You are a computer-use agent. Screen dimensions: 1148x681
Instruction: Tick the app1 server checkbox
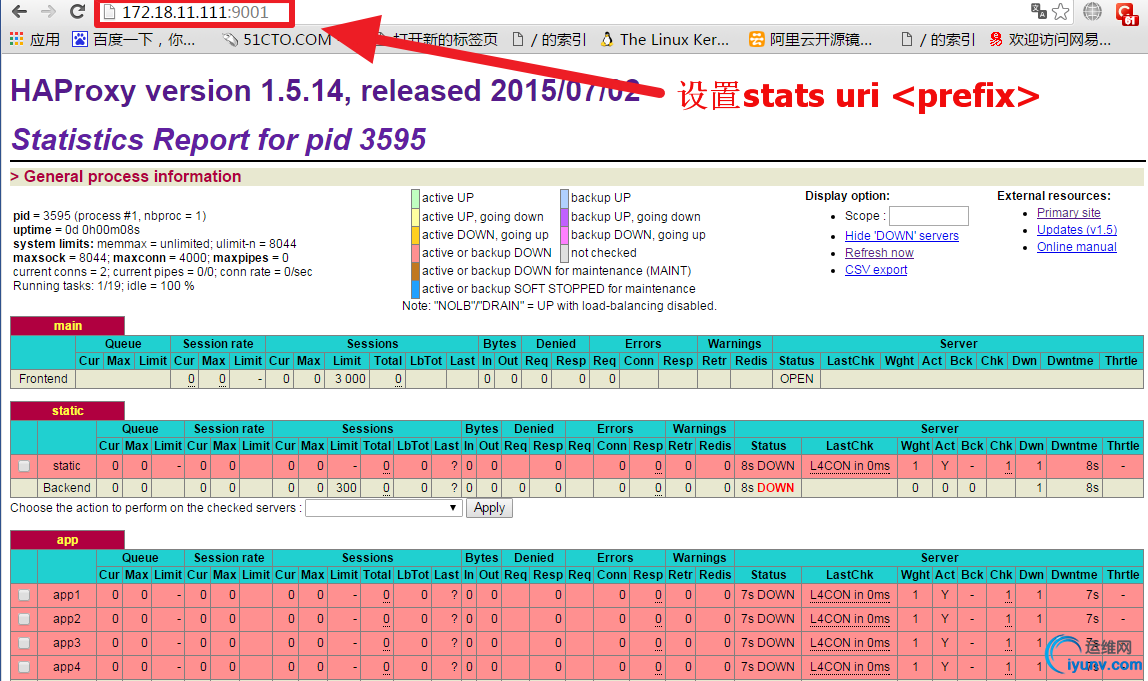(24, 595)
